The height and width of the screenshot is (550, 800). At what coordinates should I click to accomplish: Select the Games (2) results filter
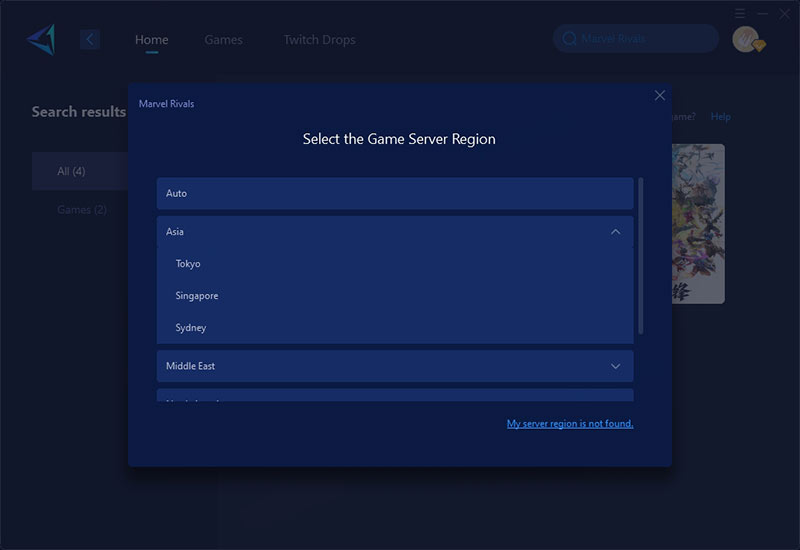[82, 210]
